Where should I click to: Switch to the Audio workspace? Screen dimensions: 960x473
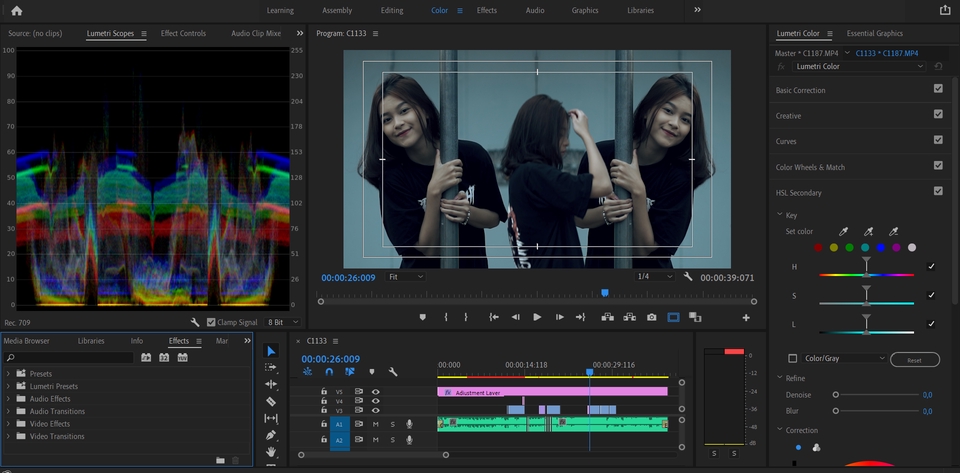click(x=535, y=10)
